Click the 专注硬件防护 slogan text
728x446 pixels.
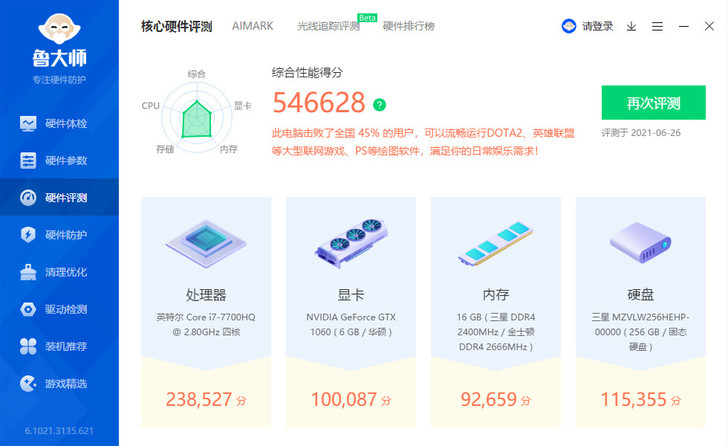pos(59,80)
